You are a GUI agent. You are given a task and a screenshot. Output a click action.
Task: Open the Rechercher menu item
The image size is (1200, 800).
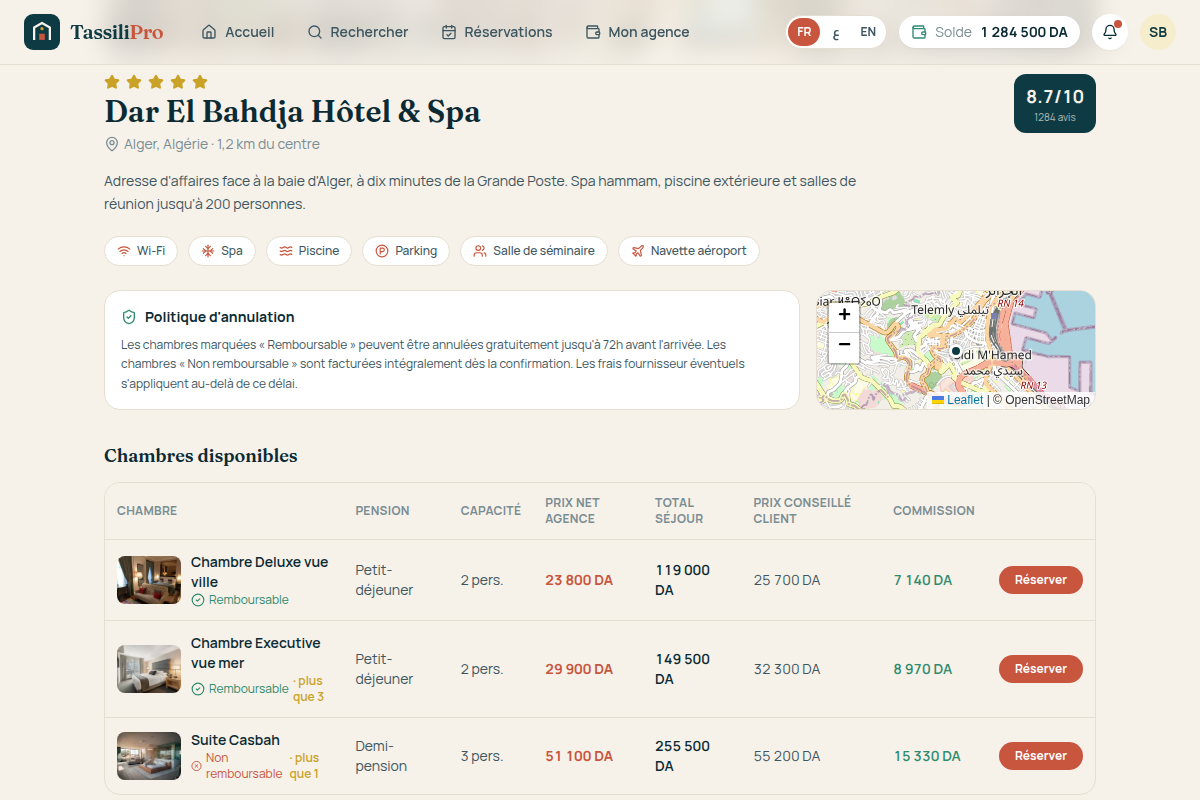(x=357, y=32)
